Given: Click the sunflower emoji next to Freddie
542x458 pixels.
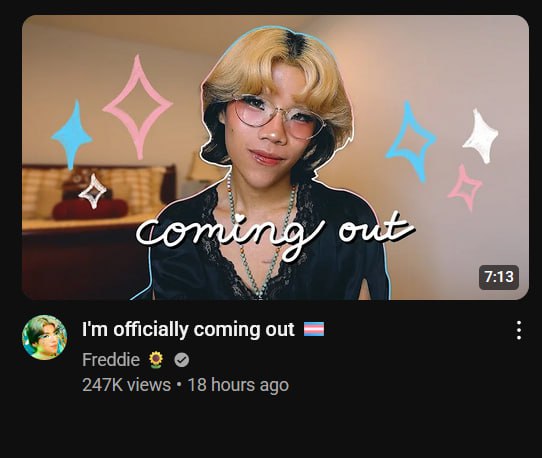Looking at the screenshot, I should pos(156,360).
